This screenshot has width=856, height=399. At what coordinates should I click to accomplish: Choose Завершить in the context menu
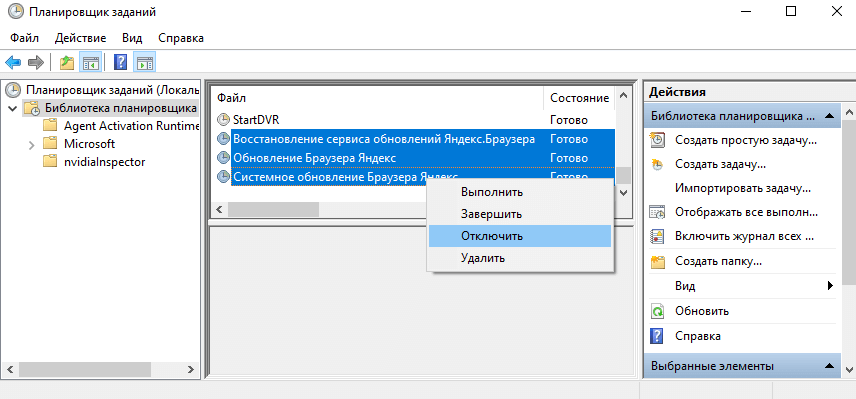tap(520, 214)
